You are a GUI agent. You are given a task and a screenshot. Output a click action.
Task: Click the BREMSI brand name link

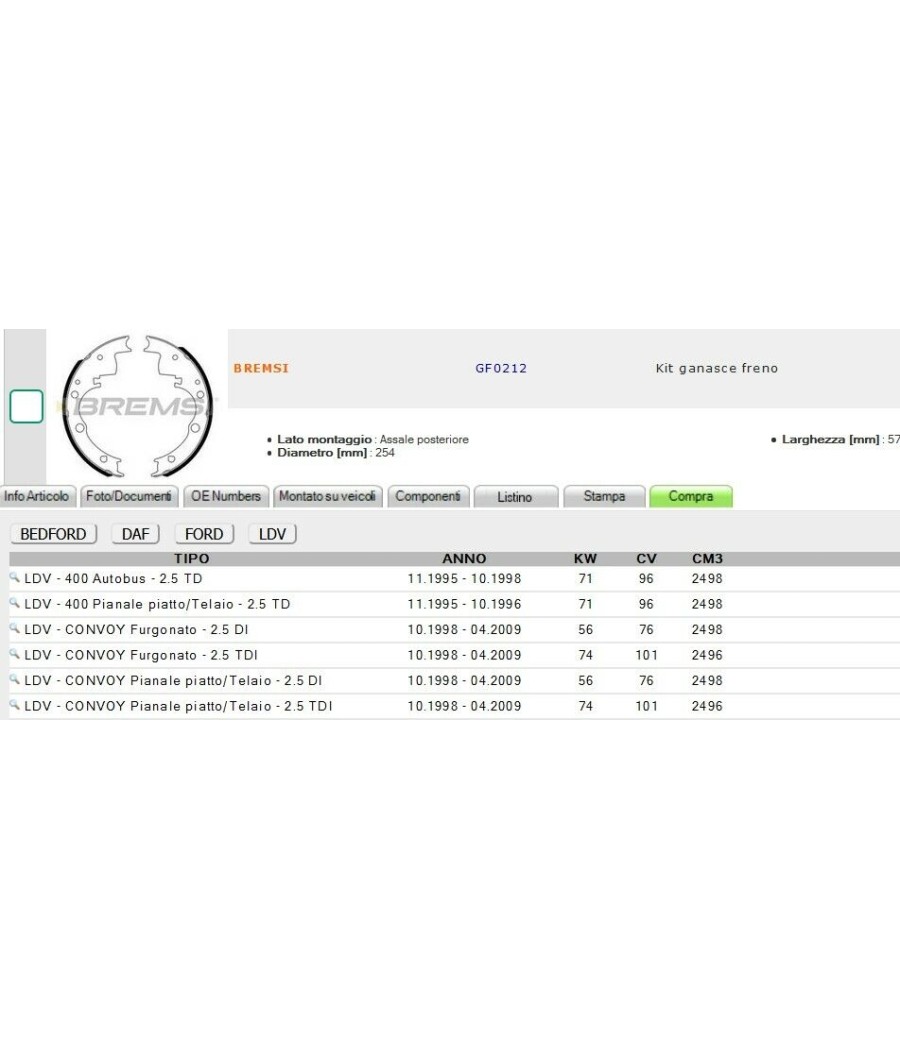pos(261,368)
